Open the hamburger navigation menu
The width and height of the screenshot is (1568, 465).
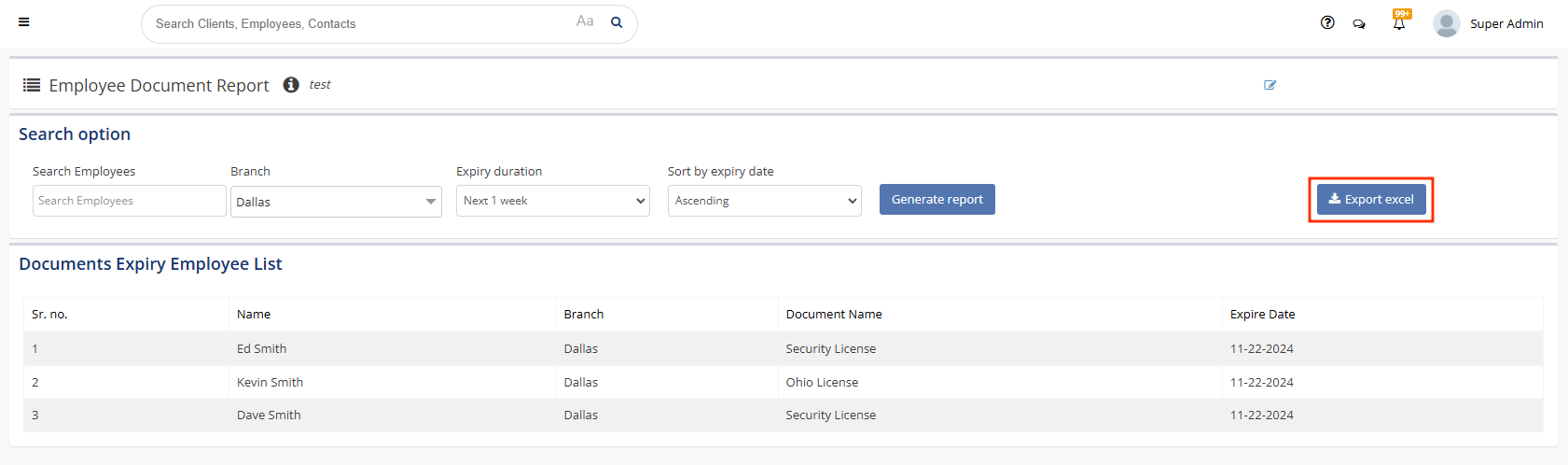[24, 22]
